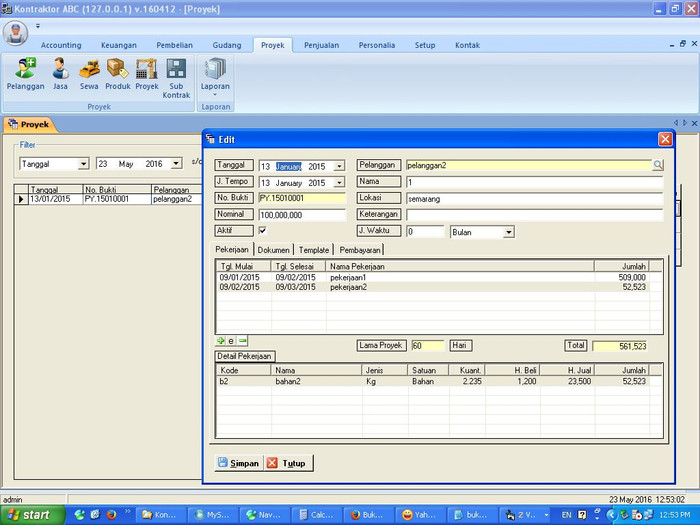Click the Jasa ribbon icon
Image resolution: width=700 pixels, height=525 pixels.
tap(60, 74)
